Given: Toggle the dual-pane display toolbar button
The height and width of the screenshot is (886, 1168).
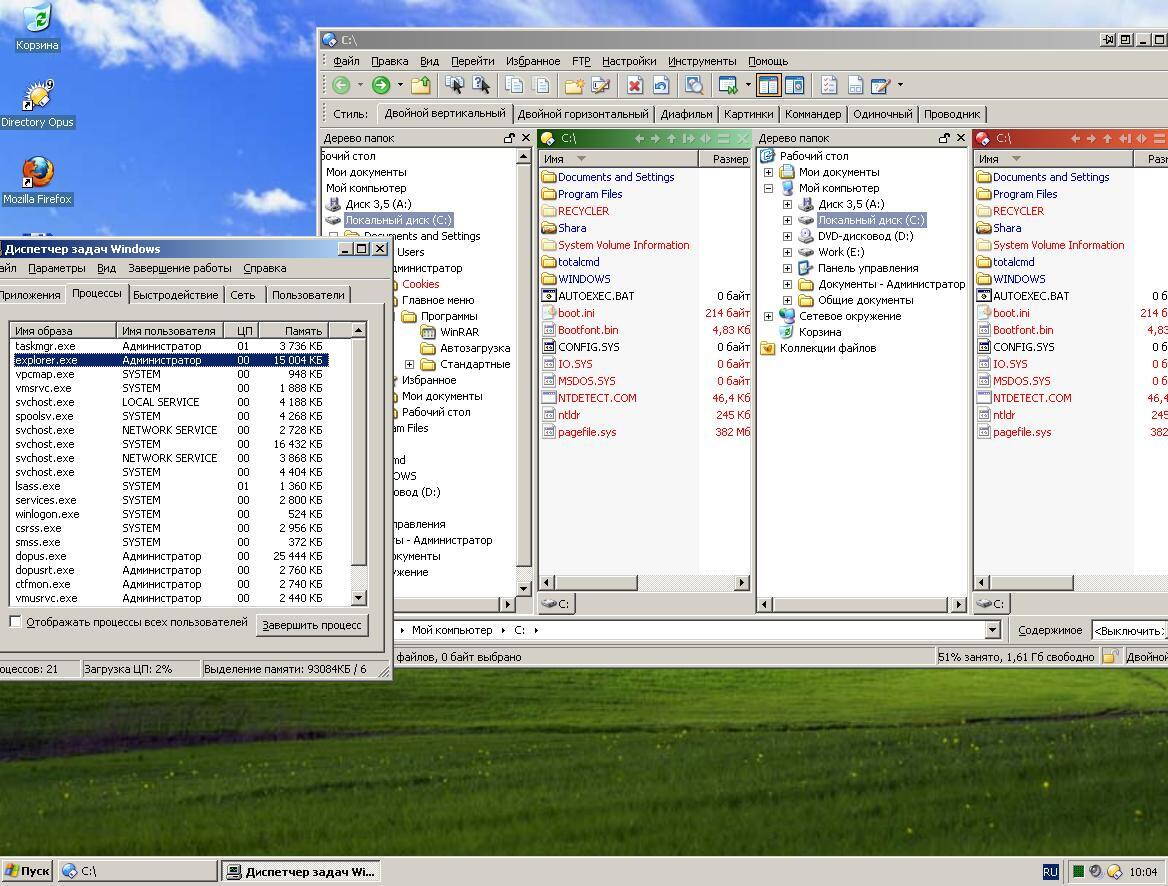Looking at the screenshot, I should click(x=768, y=85).
